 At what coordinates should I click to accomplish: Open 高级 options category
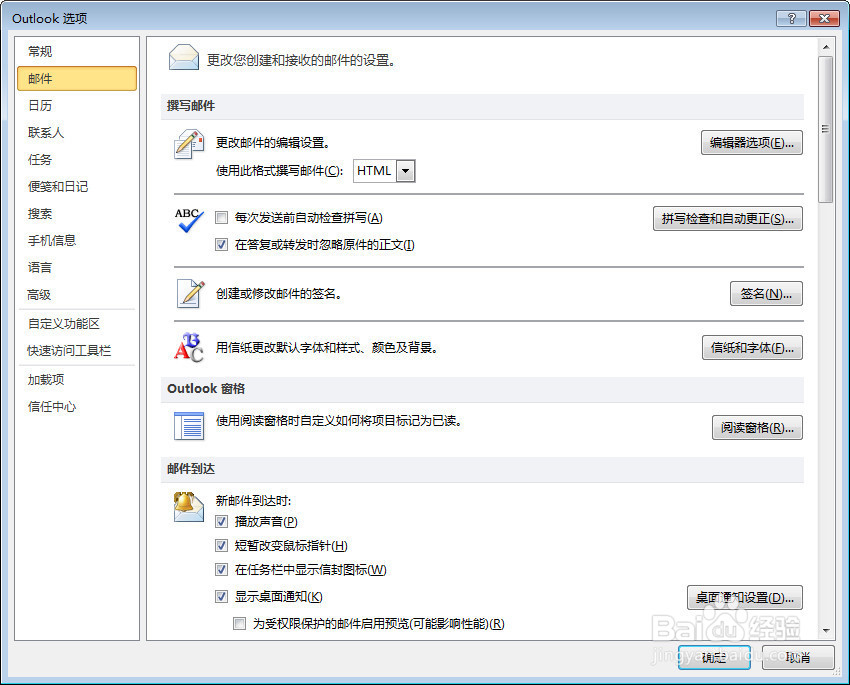pos(77,295)
